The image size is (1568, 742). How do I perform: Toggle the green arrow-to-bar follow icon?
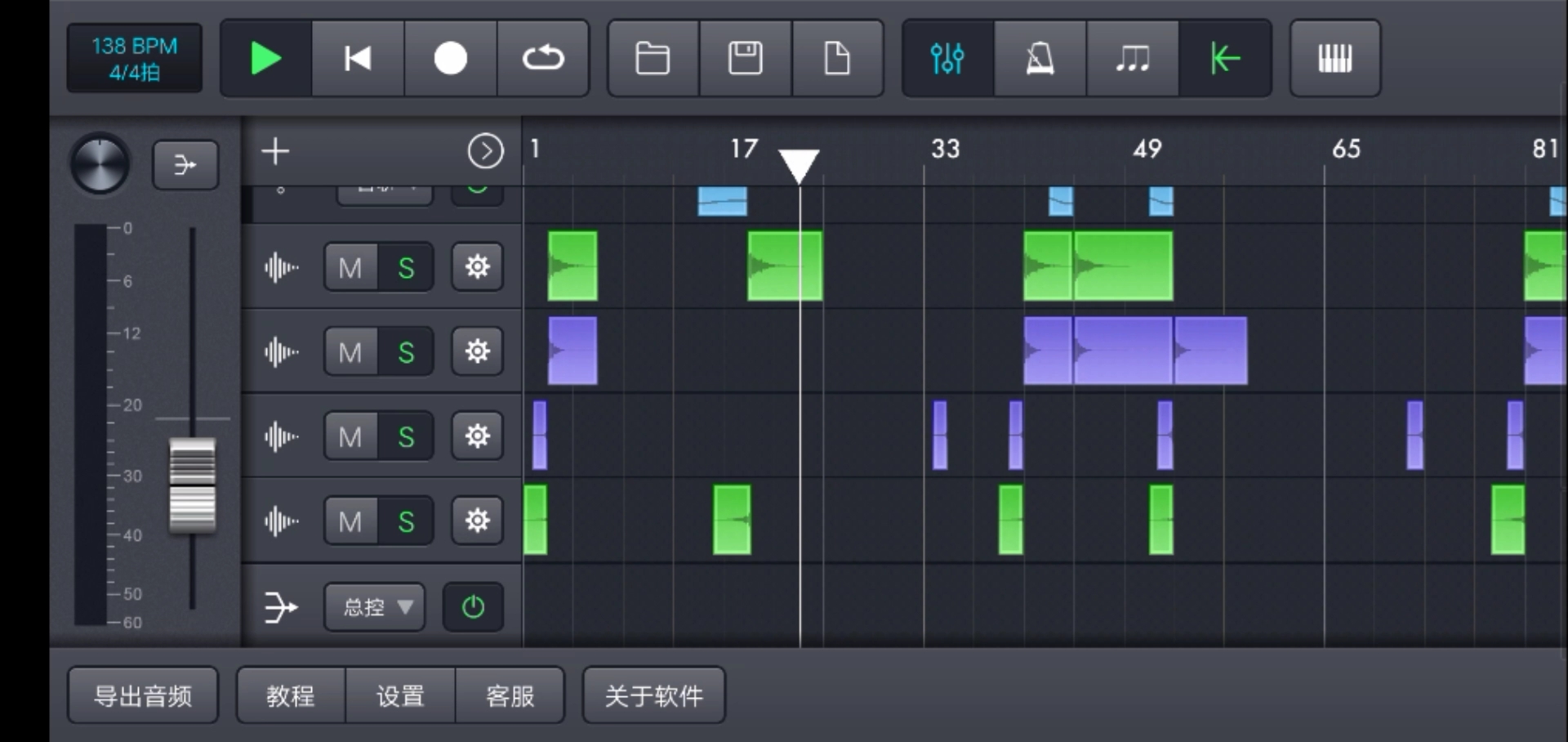pyautogui.click(x=1225, y=59)
